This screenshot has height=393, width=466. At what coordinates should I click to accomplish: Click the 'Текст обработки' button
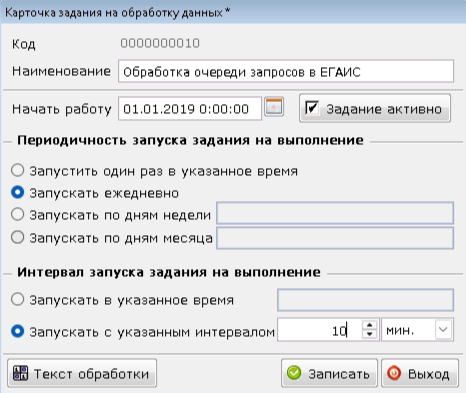pyautogui.click(x=82, y=373)
